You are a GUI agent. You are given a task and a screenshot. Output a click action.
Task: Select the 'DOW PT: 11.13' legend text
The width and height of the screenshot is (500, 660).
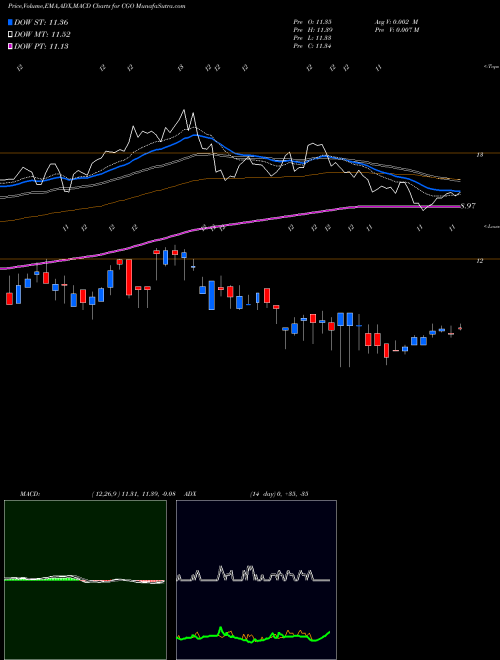click(41, 46)
